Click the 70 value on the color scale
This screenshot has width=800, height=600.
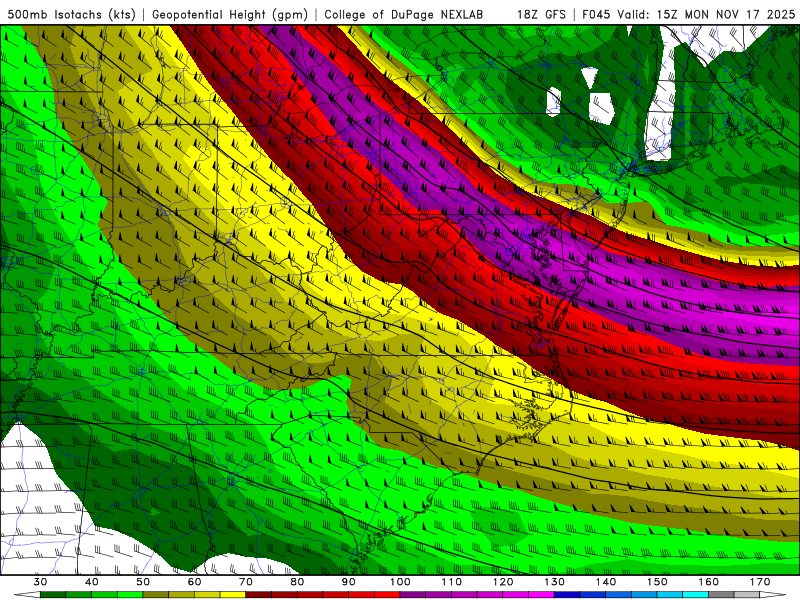[246, 582]
